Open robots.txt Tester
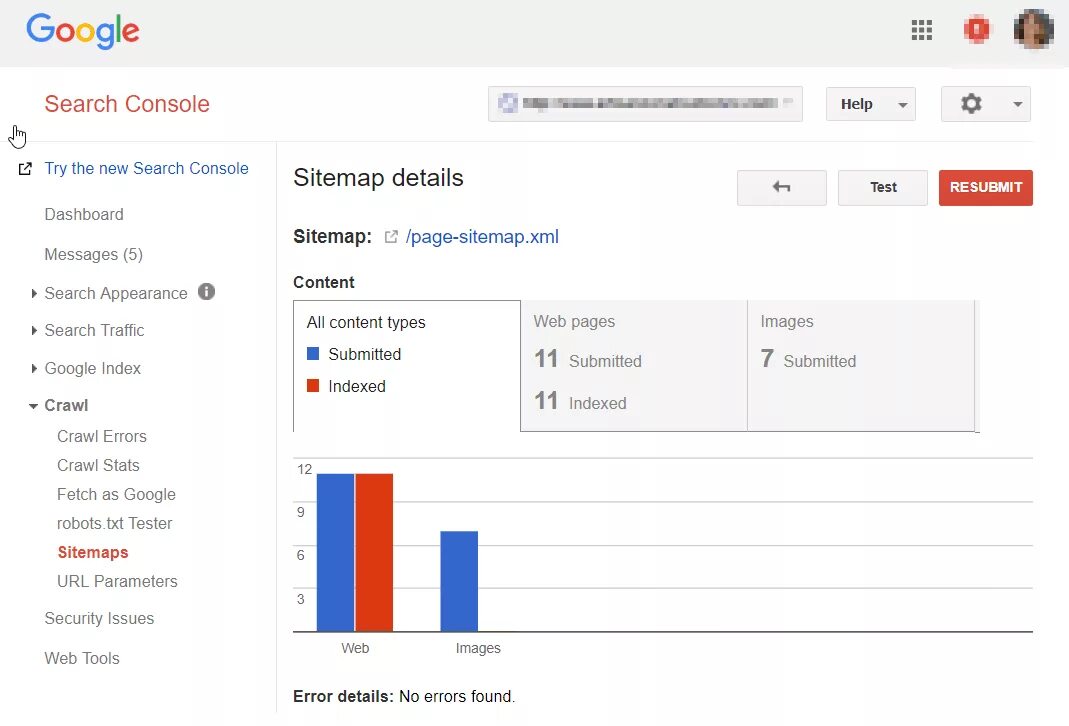This screenshot has width=1069, height=726. pos(115,523)
